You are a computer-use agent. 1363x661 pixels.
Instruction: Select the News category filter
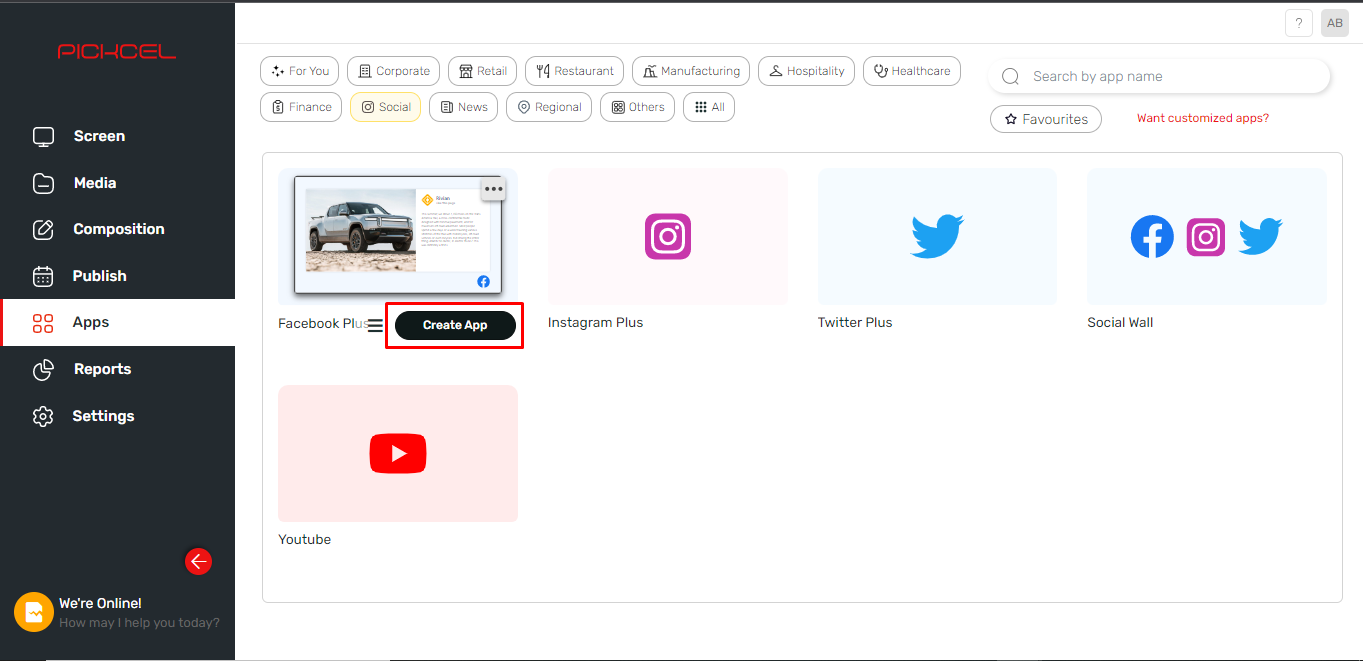[463, 107]
